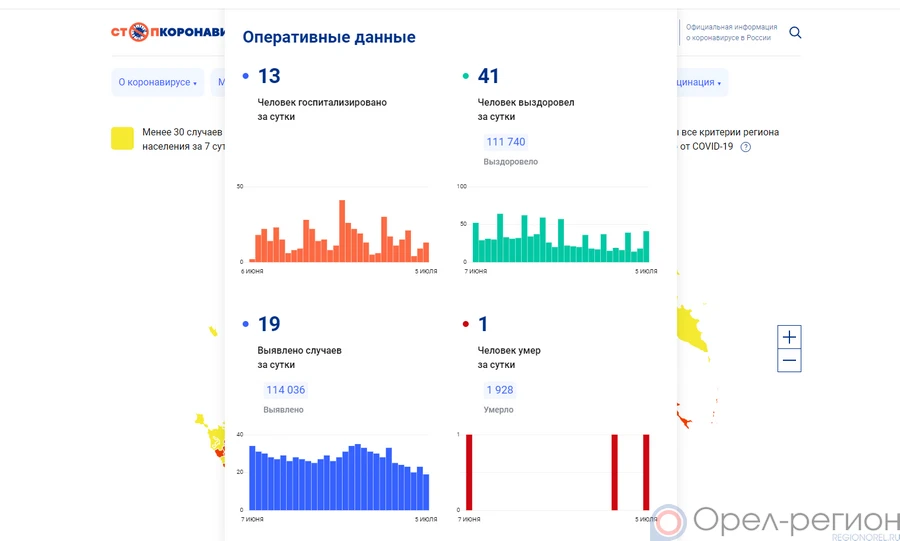This screenshot has width=900, height=541.
Task: Click the search magnifier icon
Action: [x=795, y=32]
